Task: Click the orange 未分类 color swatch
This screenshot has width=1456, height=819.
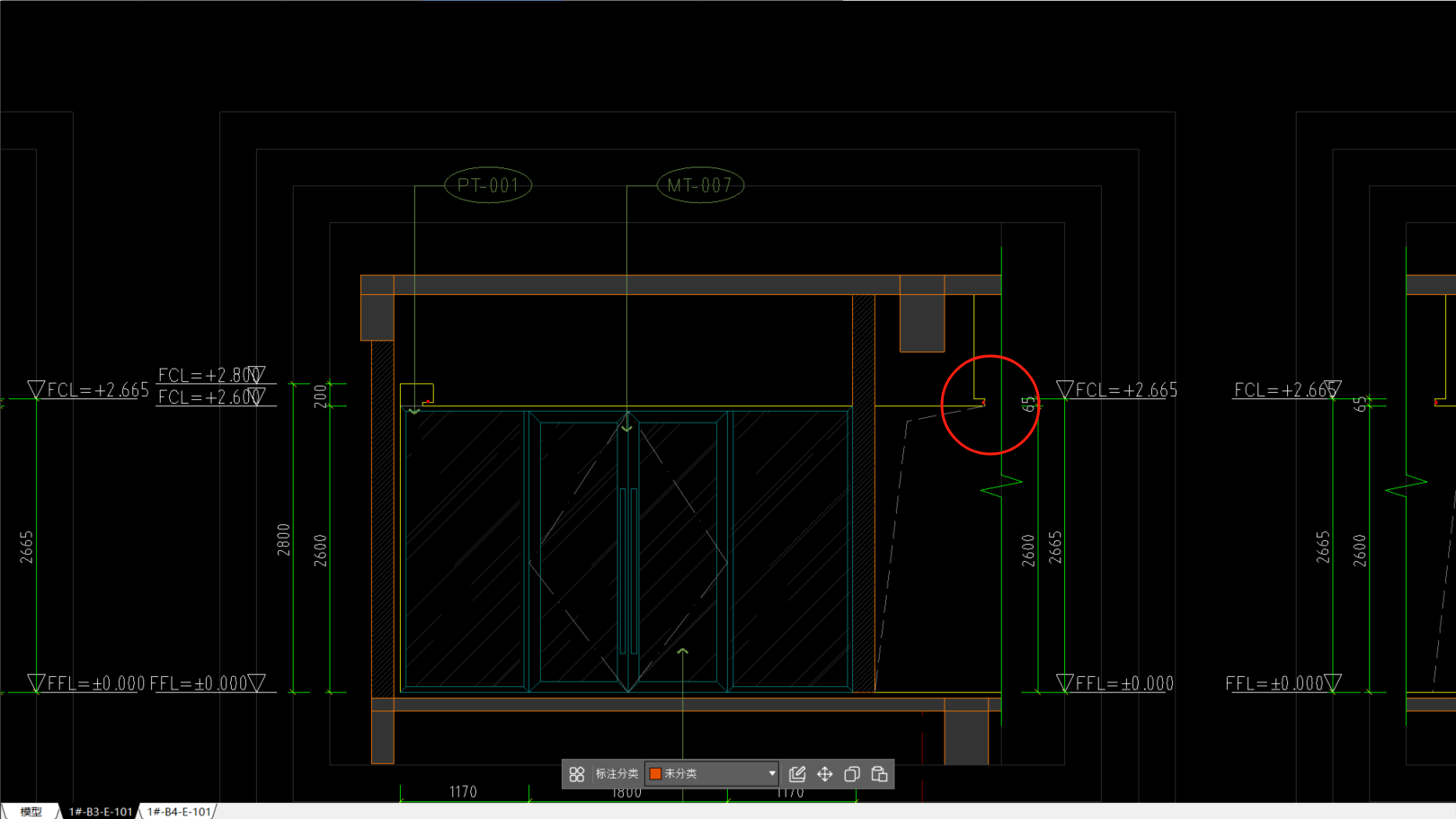Action: click(655, 774)
